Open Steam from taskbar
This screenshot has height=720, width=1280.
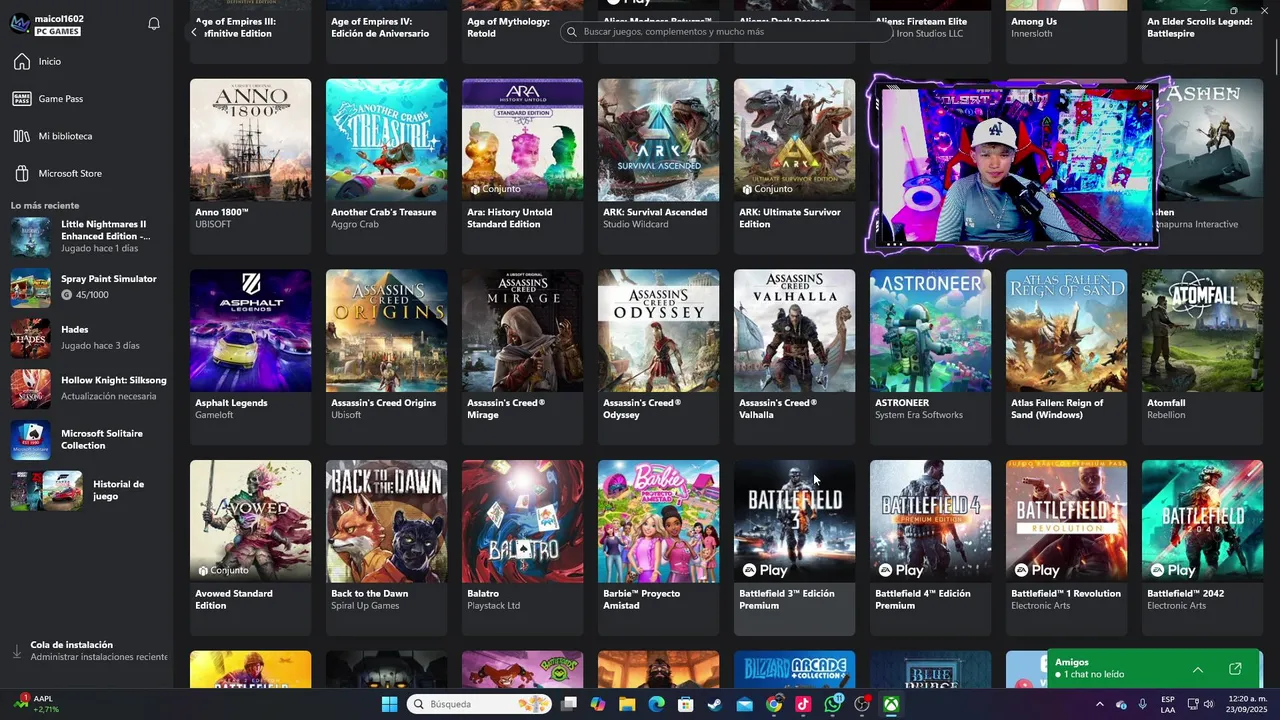point(715,704)
